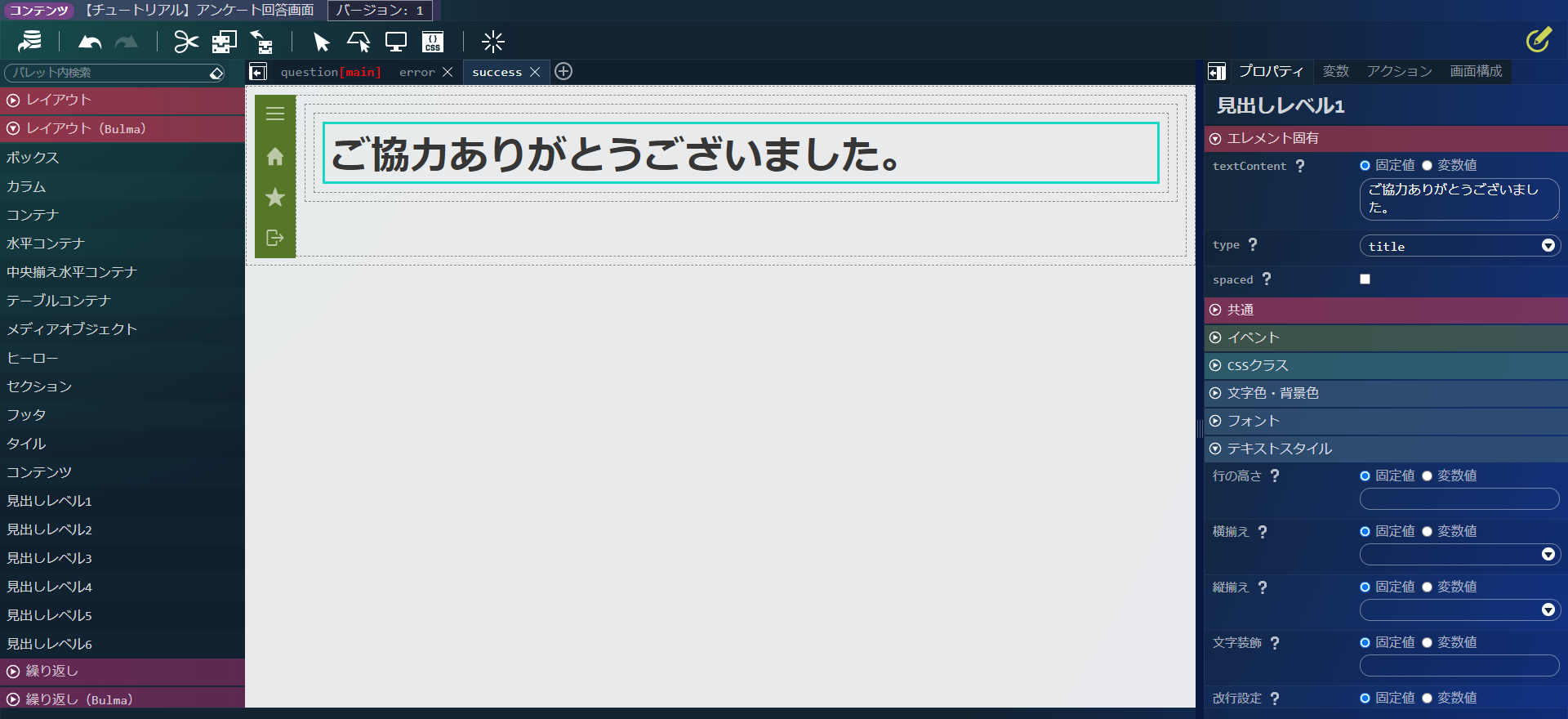The image size is (1568, 719).
Task: Collapse the テキストスタイル section
Action: tap(1386, 449)
